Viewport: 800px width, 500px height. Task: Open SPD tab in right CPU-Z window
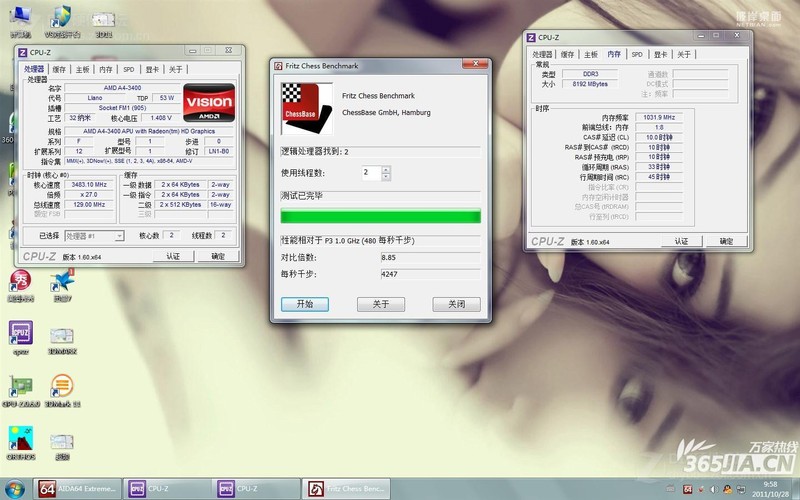636,54
